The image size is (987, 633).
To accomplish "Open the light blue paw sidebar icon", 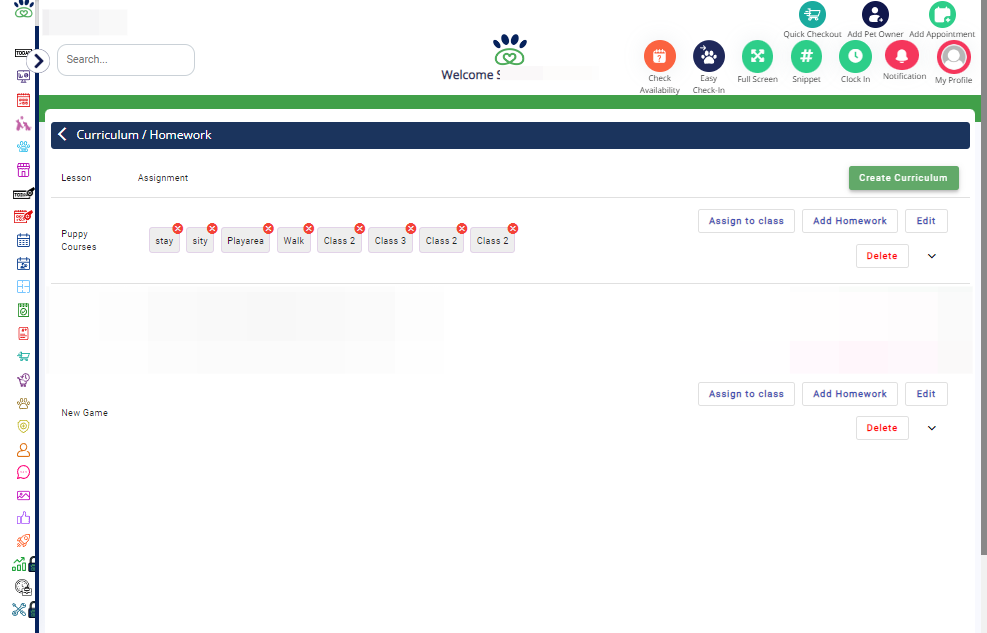I will (x=23, y=147).
